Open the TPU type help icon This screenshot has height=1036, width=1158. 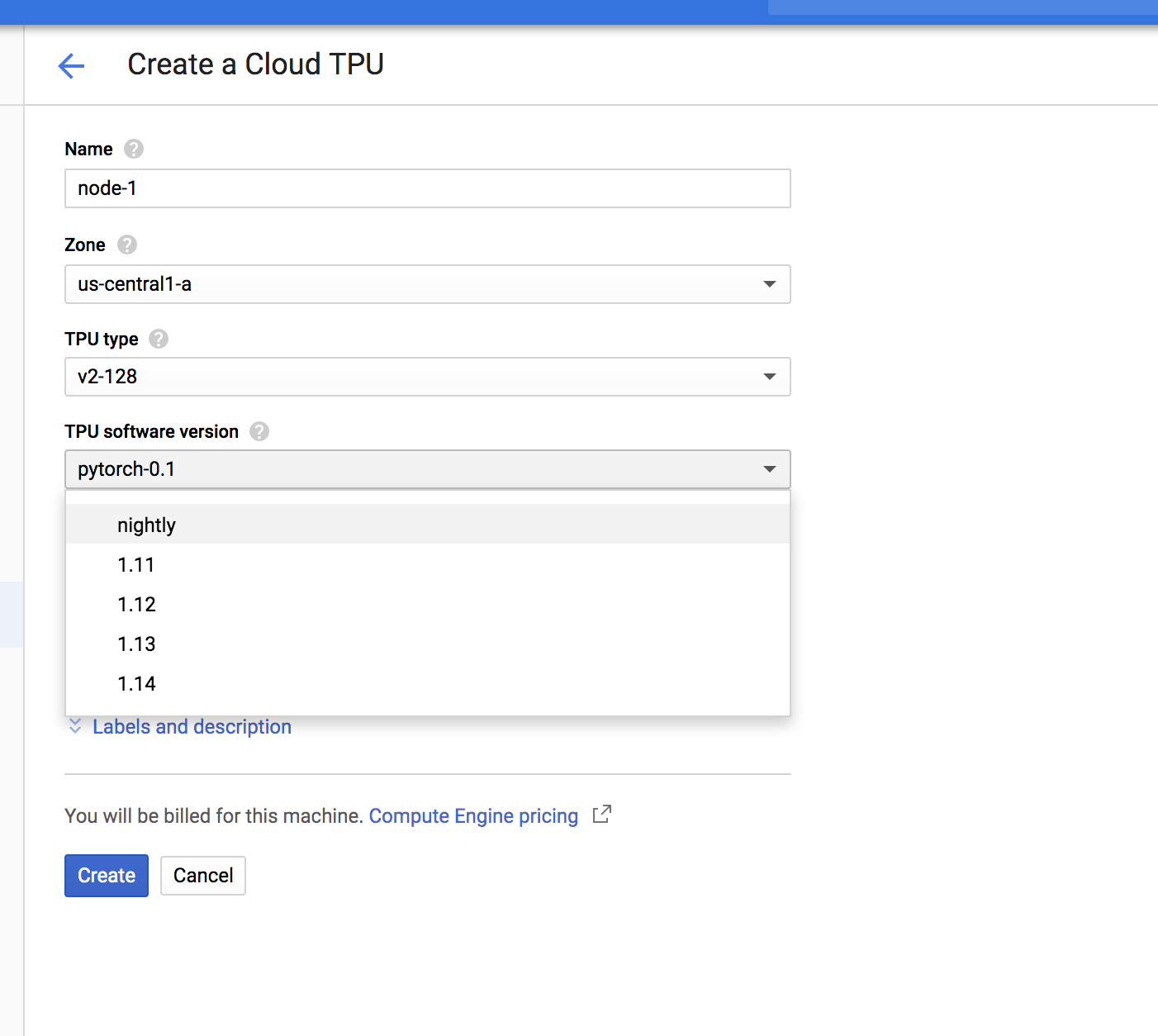pos(159,339)
